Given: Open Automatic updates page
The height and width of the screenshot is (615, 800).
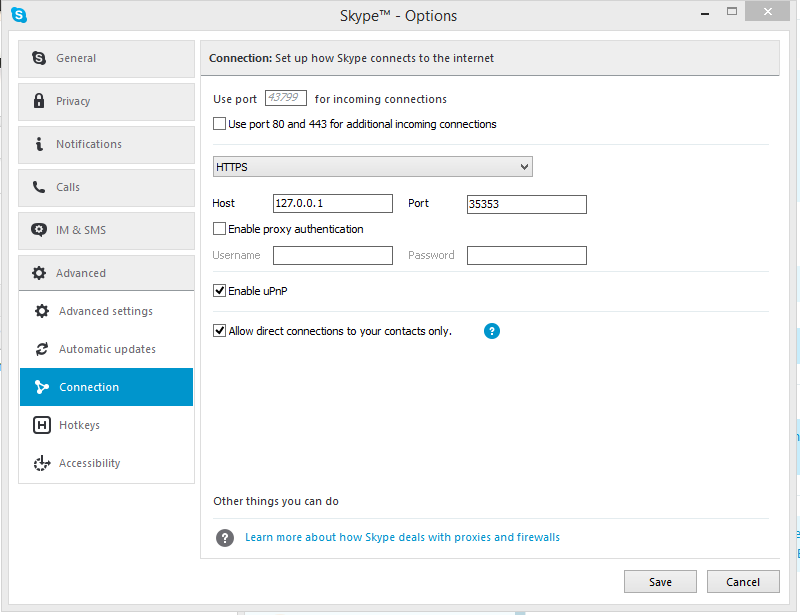Looking at the screenshot, I should click(107, 349).
